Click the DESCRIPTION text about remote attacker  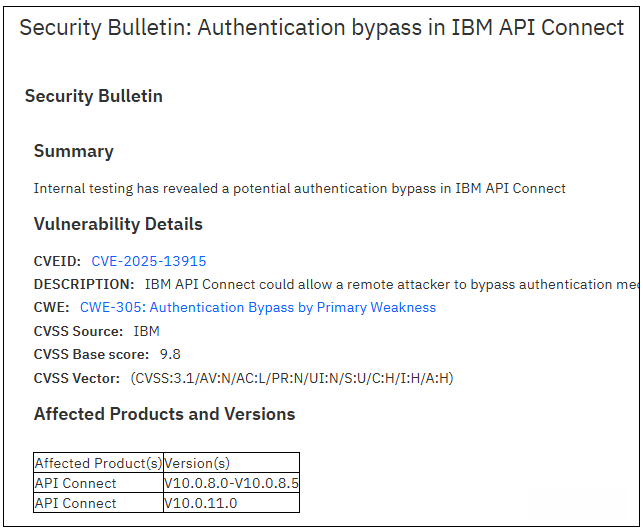[392, 284]
